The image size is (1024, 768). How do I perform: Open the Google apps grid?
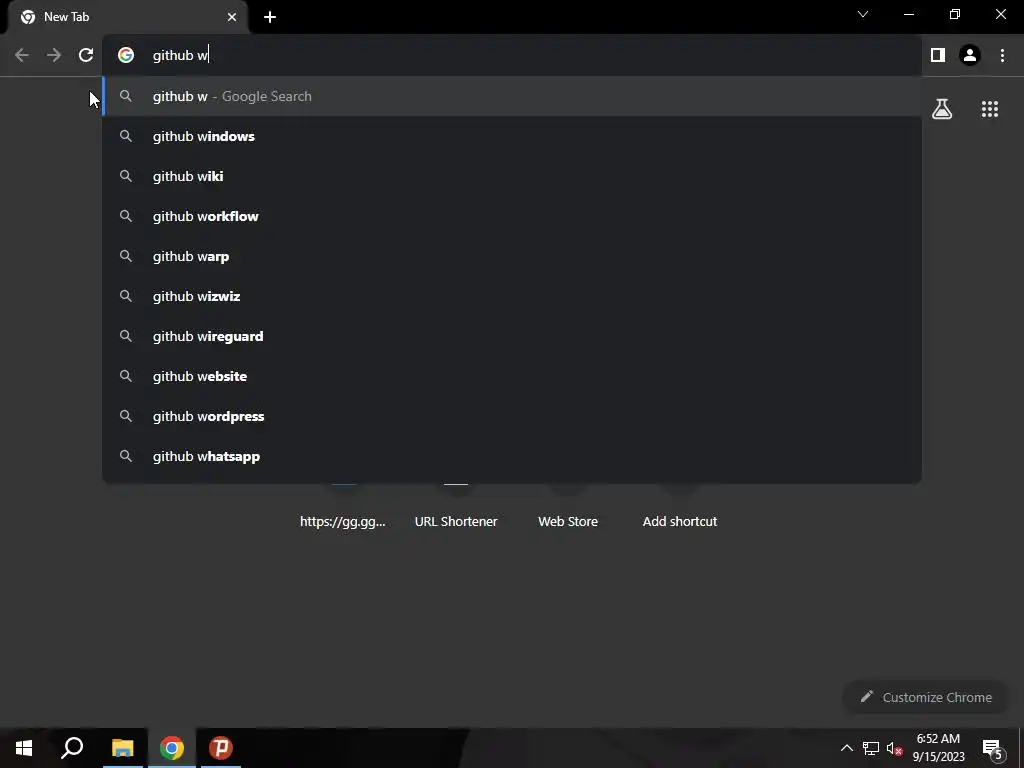[x=989, y=109]
